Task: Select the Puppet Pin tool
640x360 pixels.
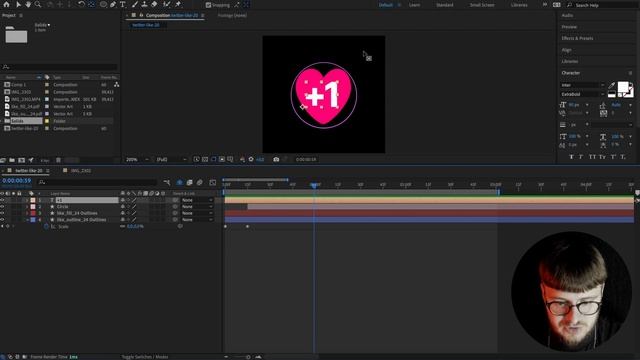Action: click(x=178, y=4)
